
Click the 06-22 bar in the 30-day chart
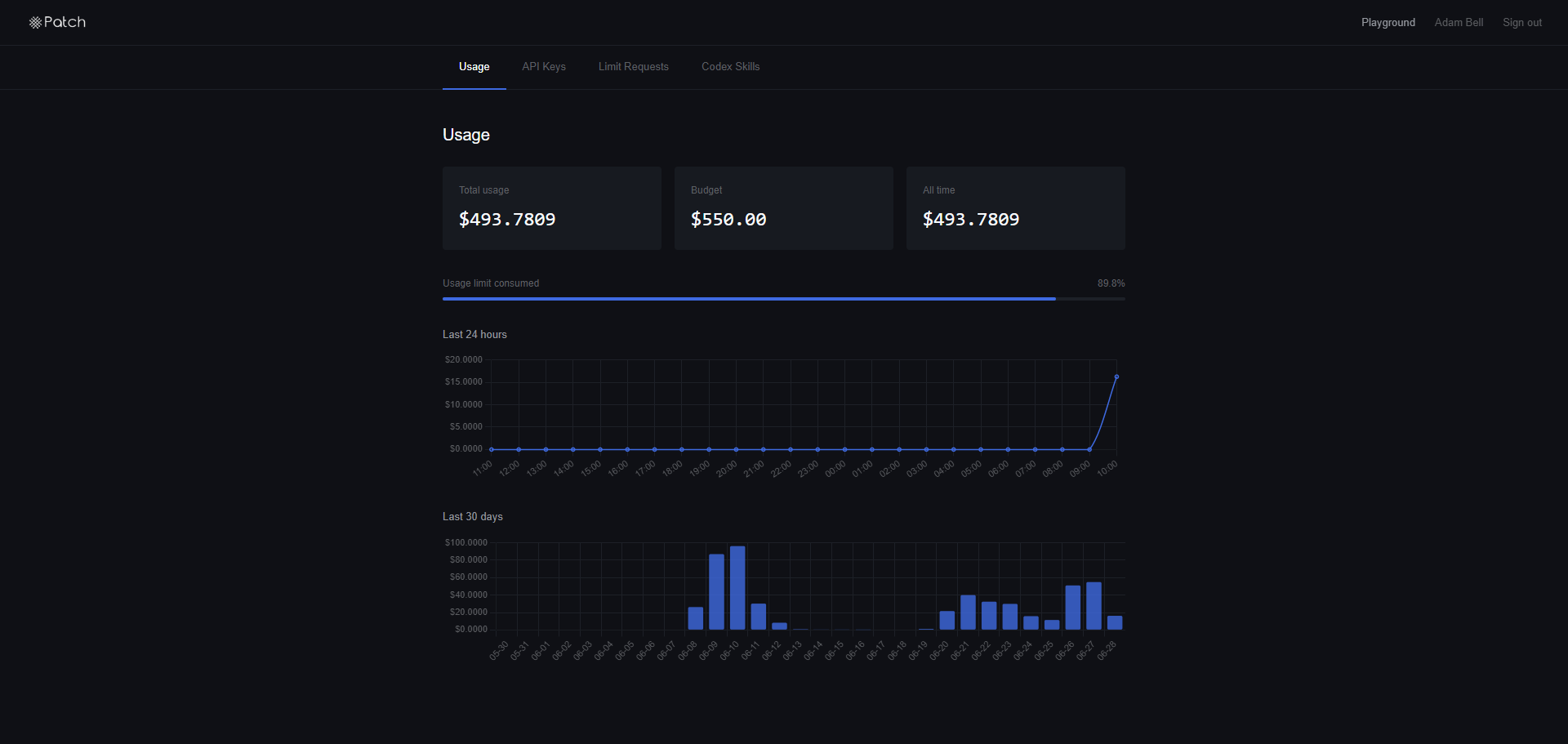click(989, 616)
